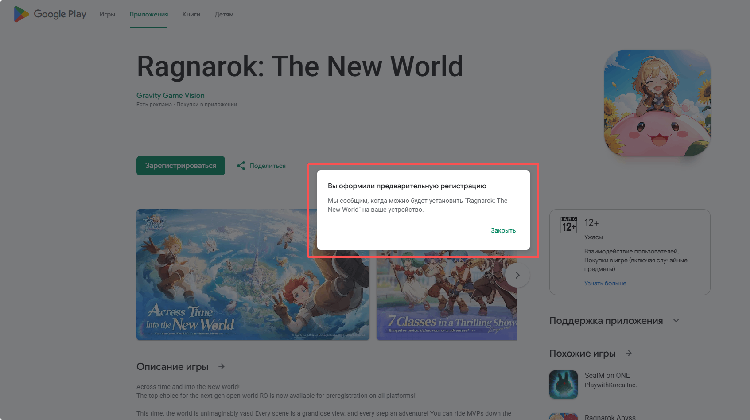Open the Приложения tab
The width and height of the screenshot is (750, 420).
point(148,14)
